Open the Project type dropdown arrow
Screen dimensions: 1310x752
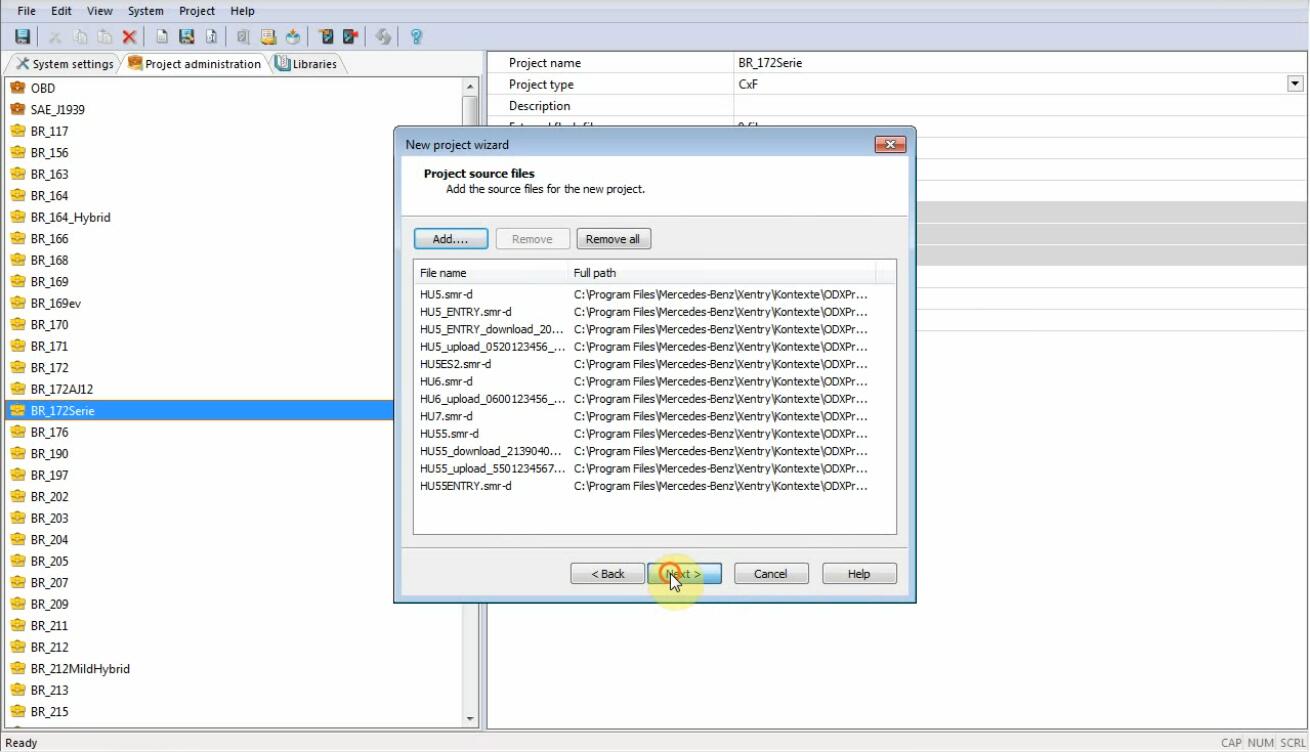point(1295,84)
